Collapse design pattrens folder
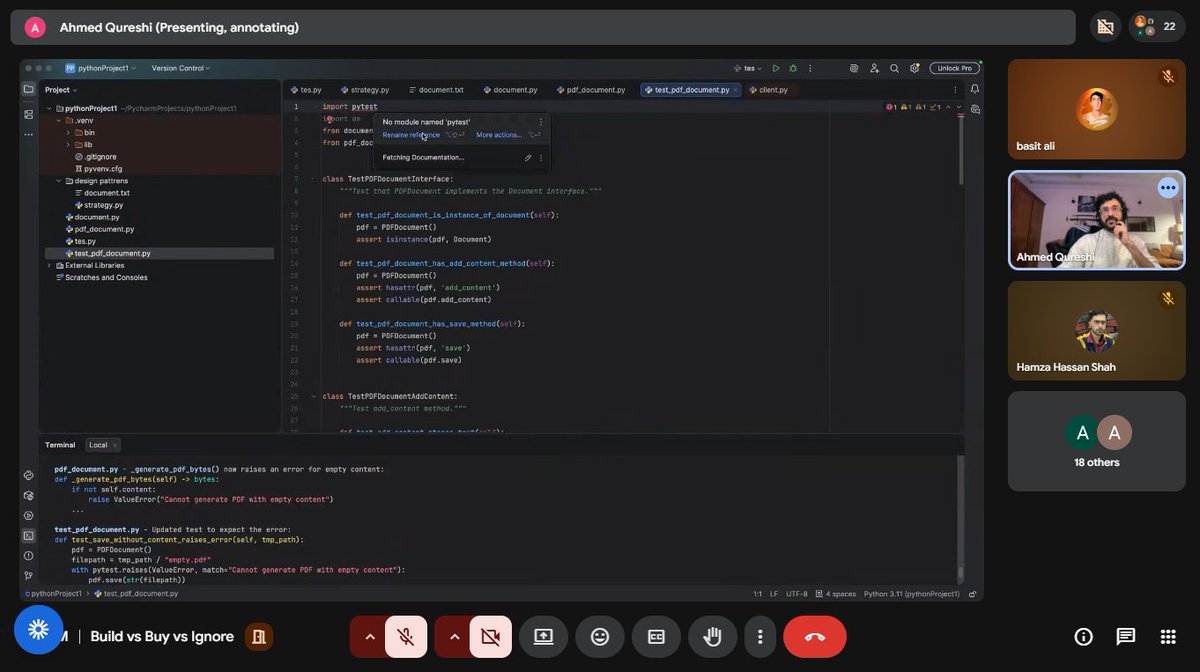Viewport: 1200px width, 672px height. pos(58,181)
